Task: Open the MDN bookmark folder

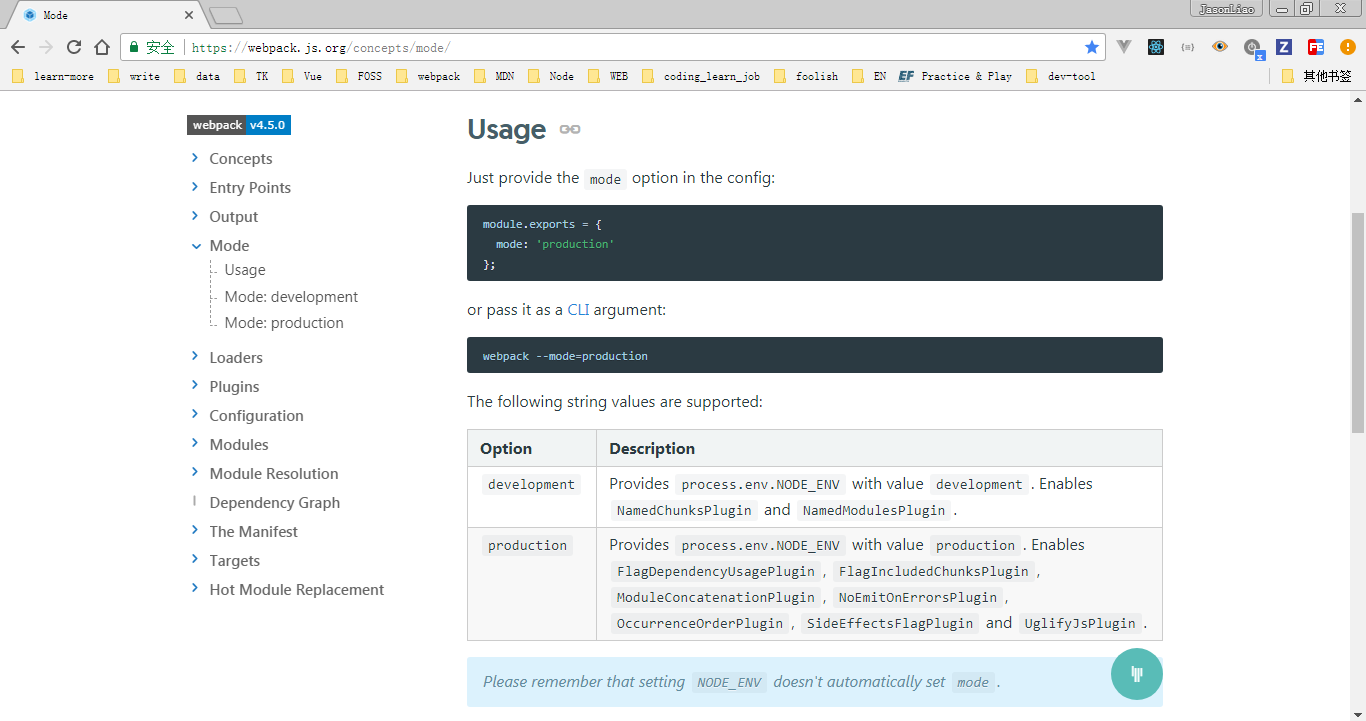Action: [495, 76]
